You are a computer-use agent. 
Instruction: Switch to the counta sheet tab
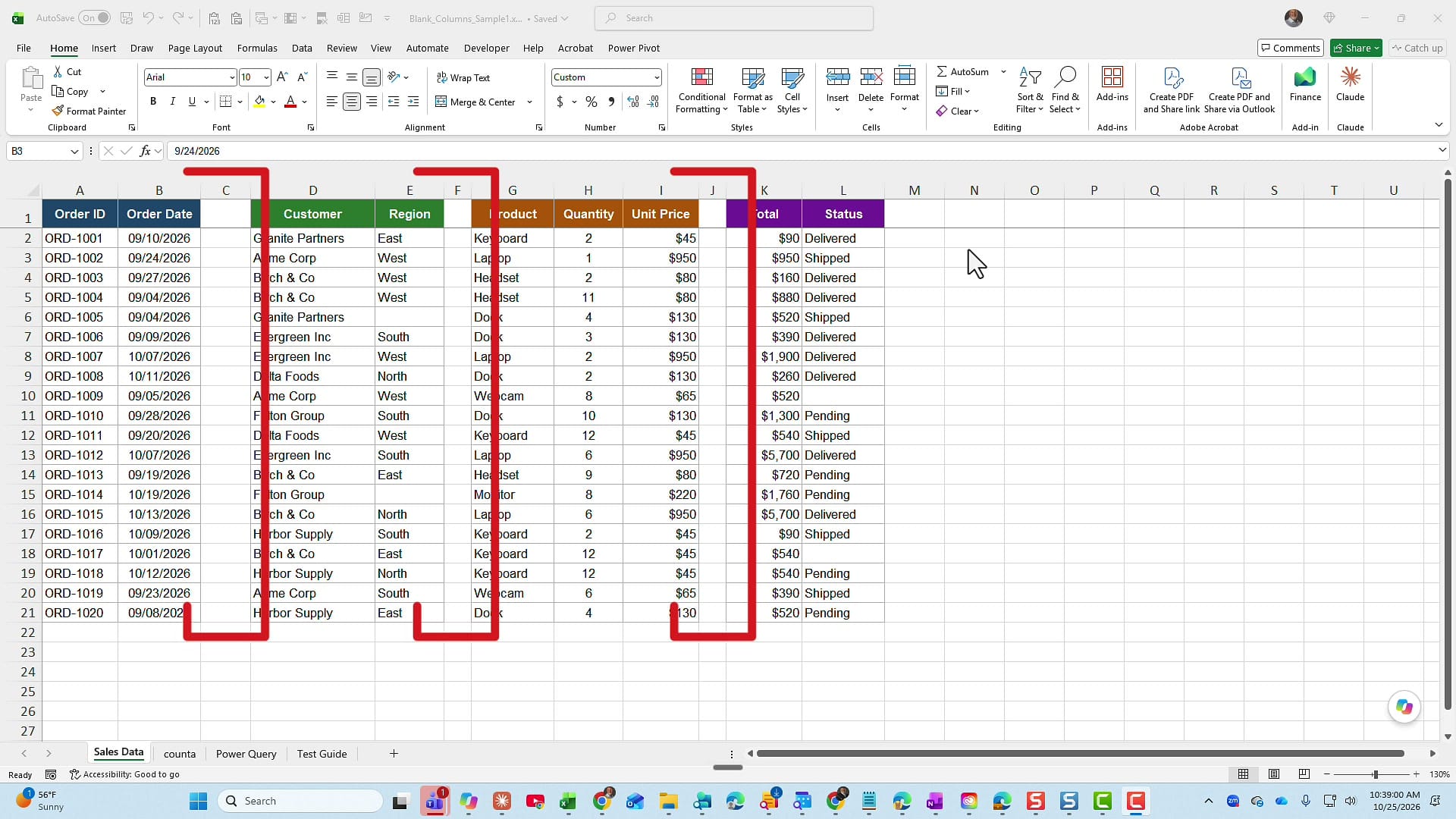pos(180,754)
